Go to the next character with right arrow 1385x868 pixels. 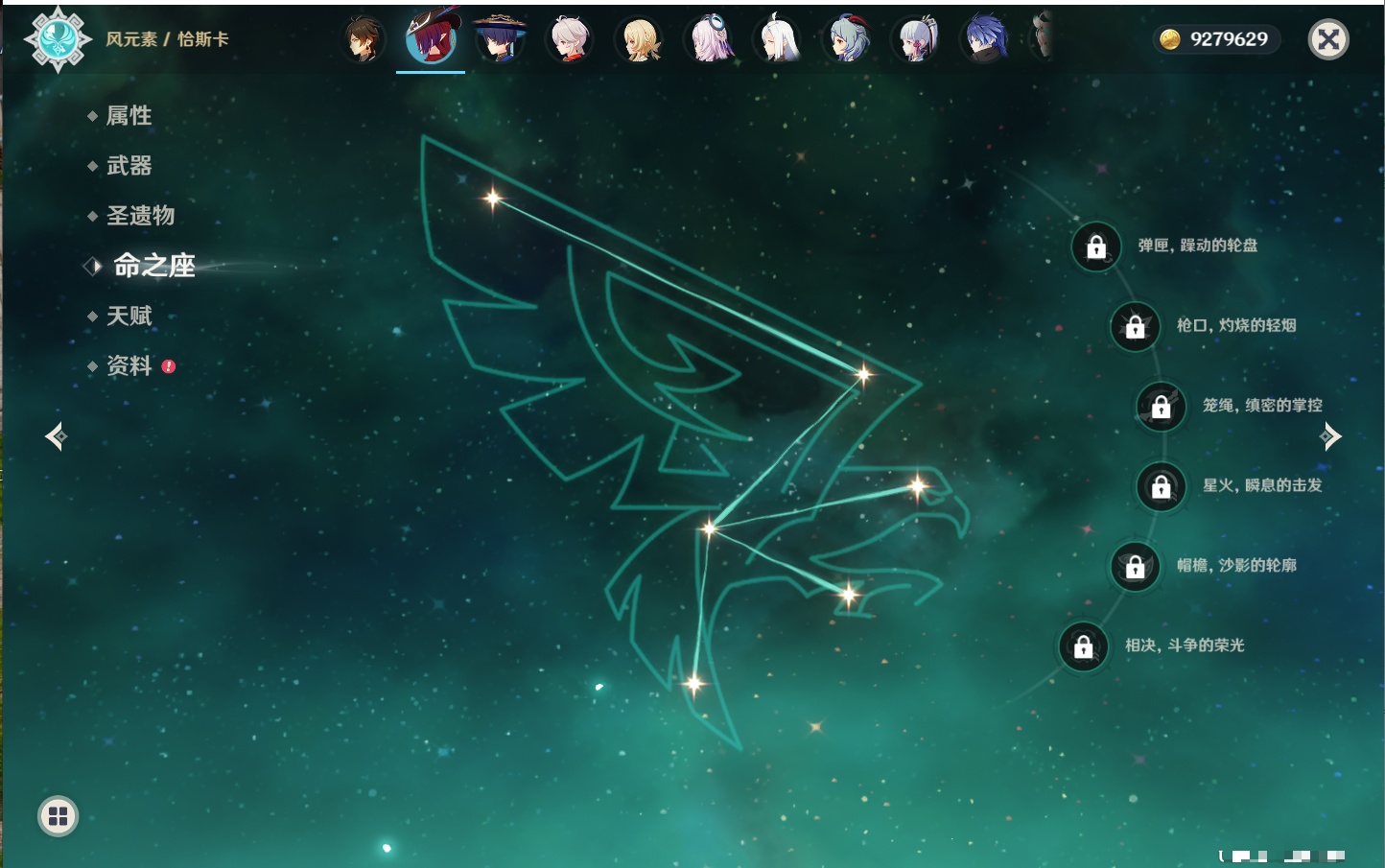(x=1330, y=436)
